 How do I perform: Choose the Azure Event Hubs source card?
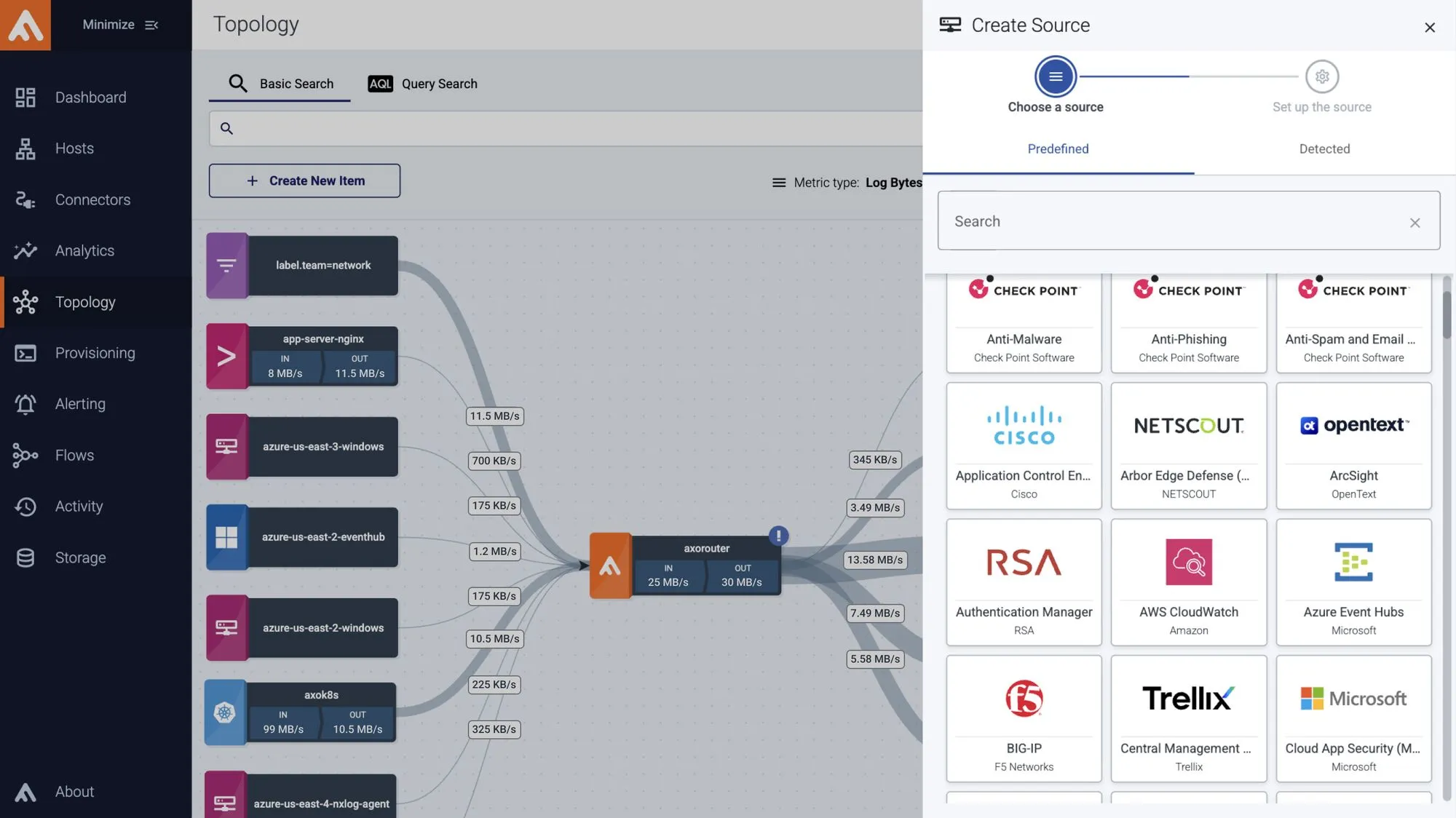click(x=1353, y=581)
